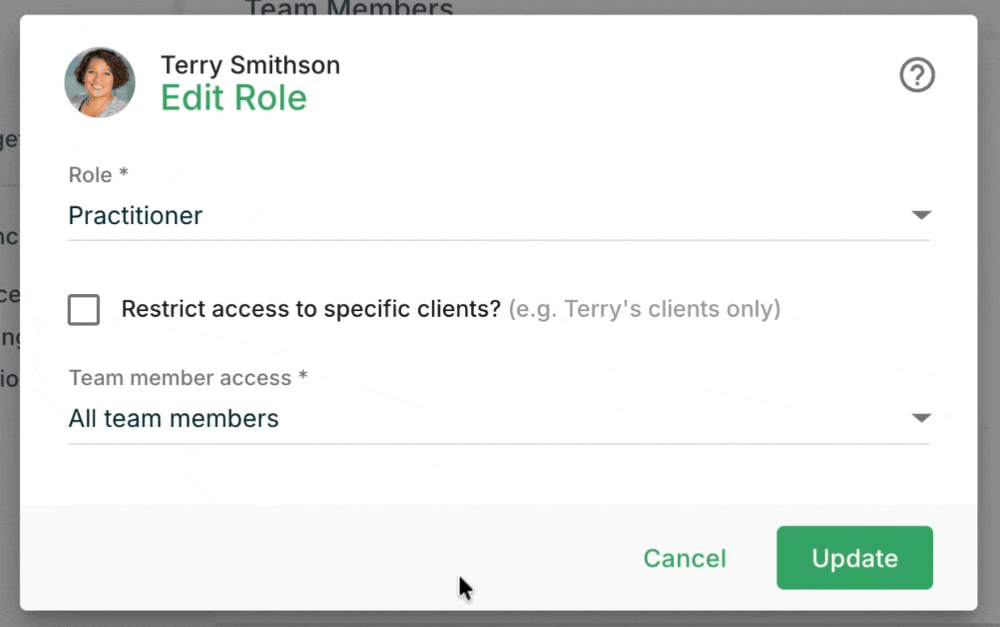The height and width of the screenshot is (627, 1000).
Task: Click the underline beneath Practitioner field
Action: click(499, 240)
